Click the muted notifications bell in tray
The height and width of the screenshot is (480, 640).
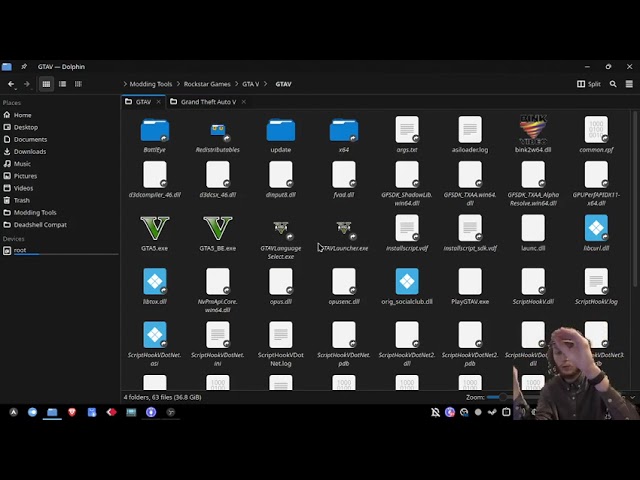click(x=436, y=412)
